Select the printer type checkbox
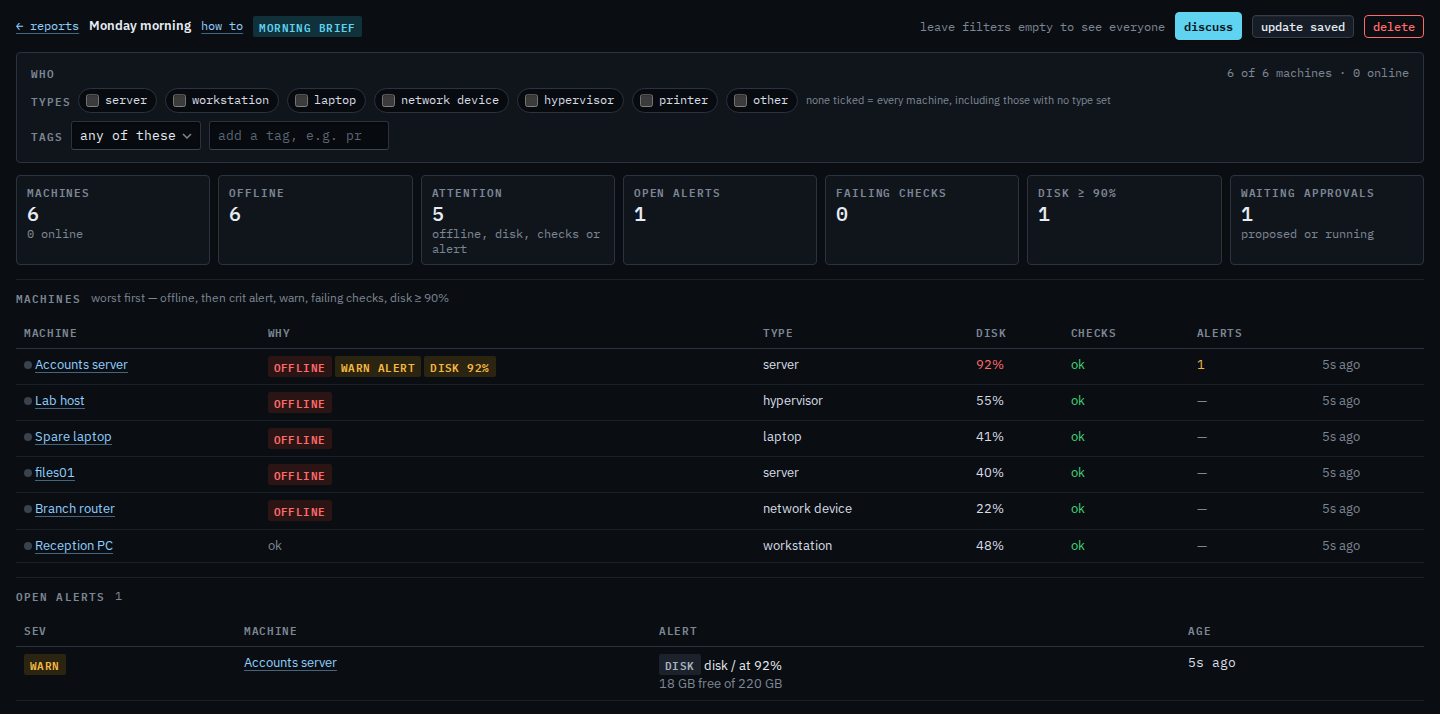The image size is (1440, 714). [647, 100]
